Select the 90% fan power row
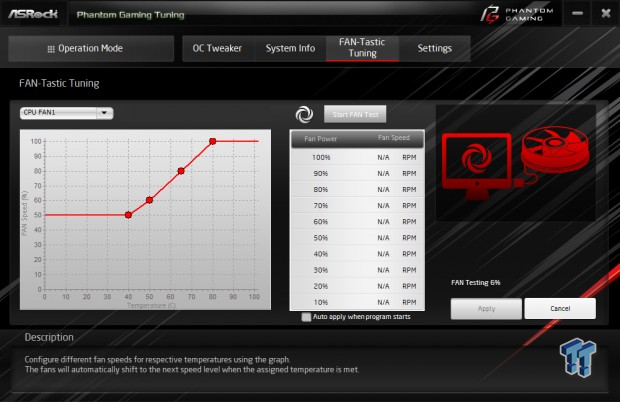 [x=357, y=174]
